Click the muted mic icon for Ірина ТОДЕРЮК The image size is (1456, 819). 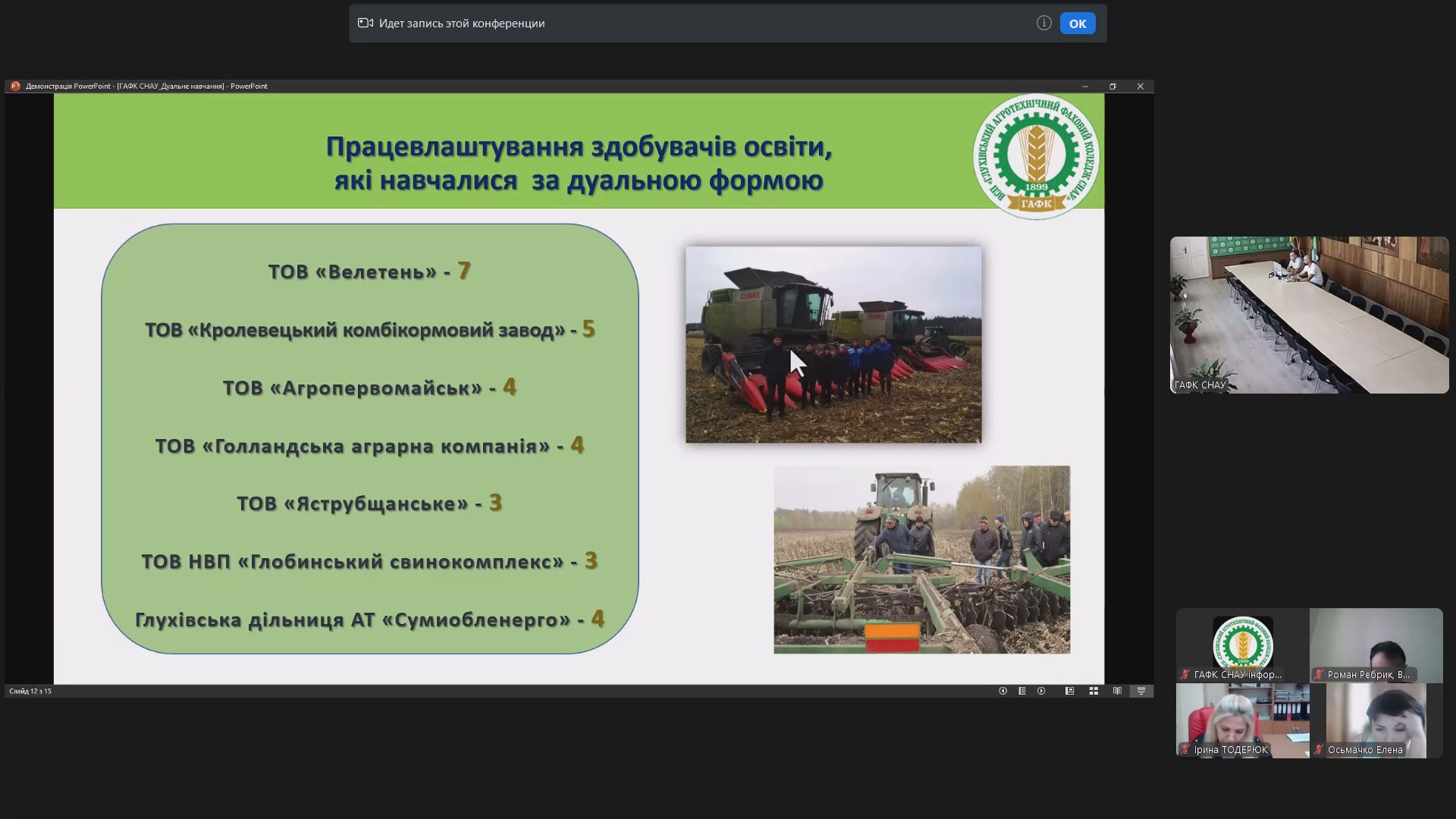pos(1185,750)
